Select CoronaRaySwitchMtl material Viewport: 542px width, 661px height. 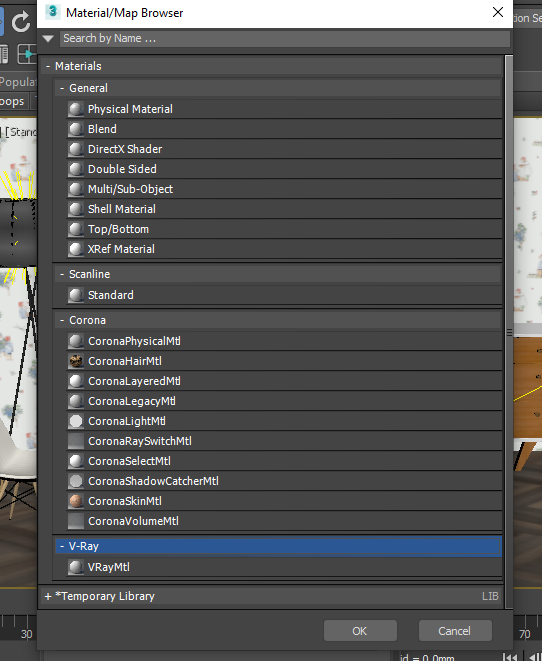(284, 441)
